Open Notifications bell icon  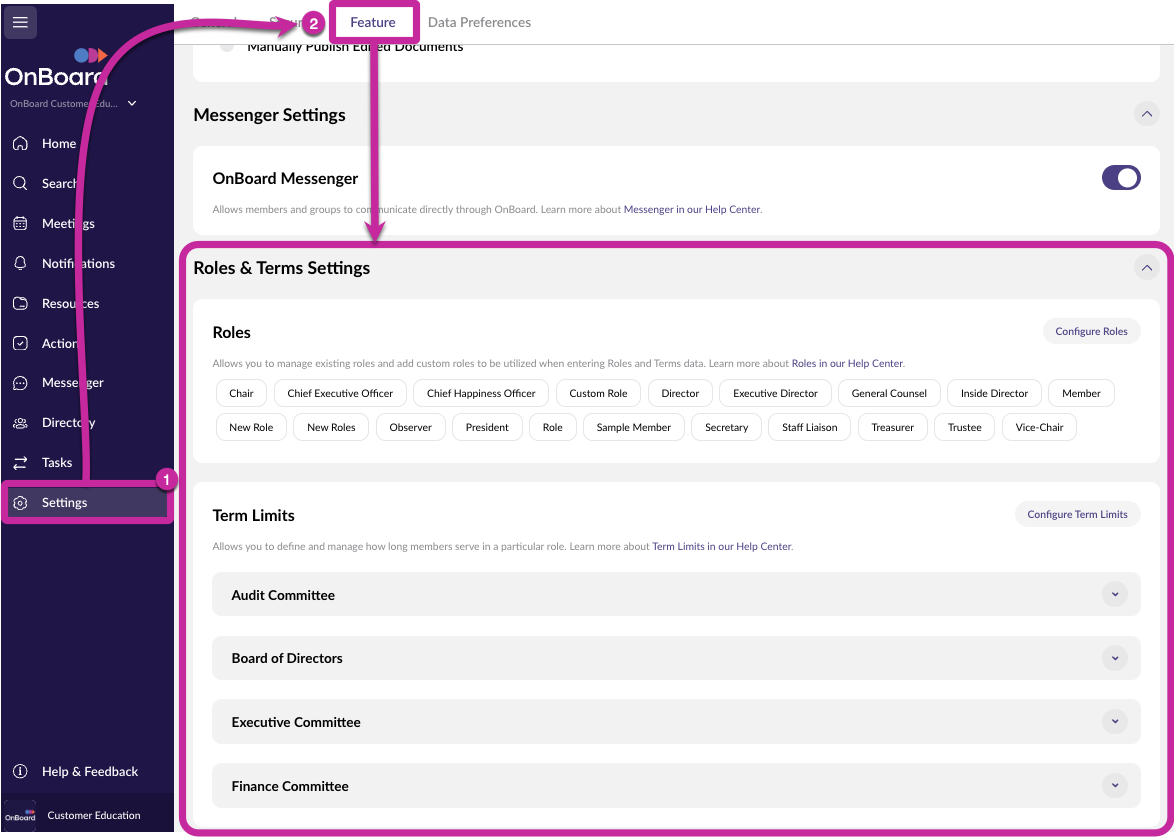tap(20, 264)
